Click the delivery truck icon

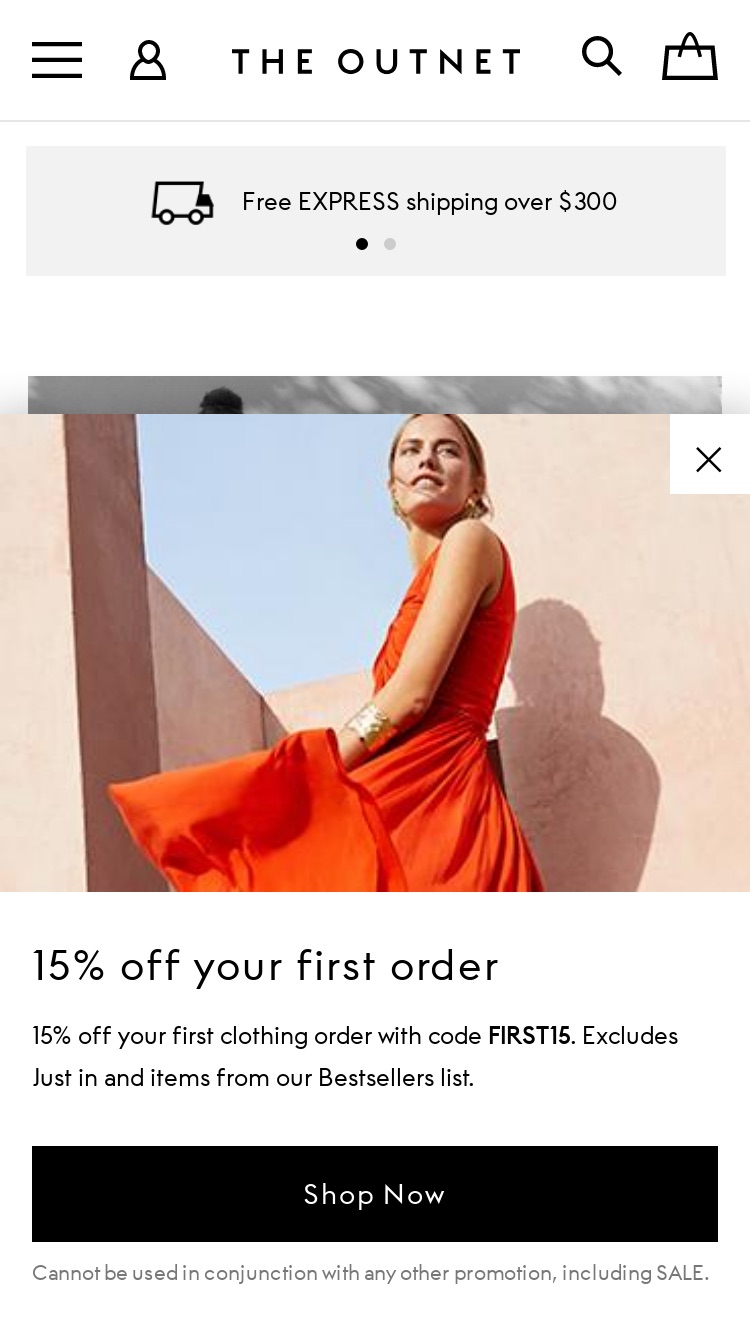pyautogui.click(x=182, y=202)
